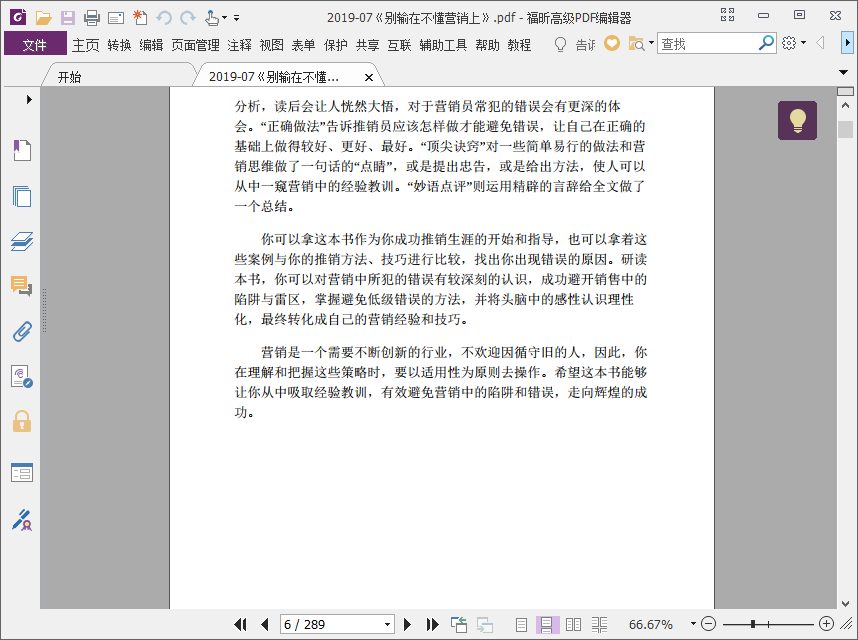This screenshot has height=640, width=858.
Task: Go to the next page
Action: coord(407,624)
